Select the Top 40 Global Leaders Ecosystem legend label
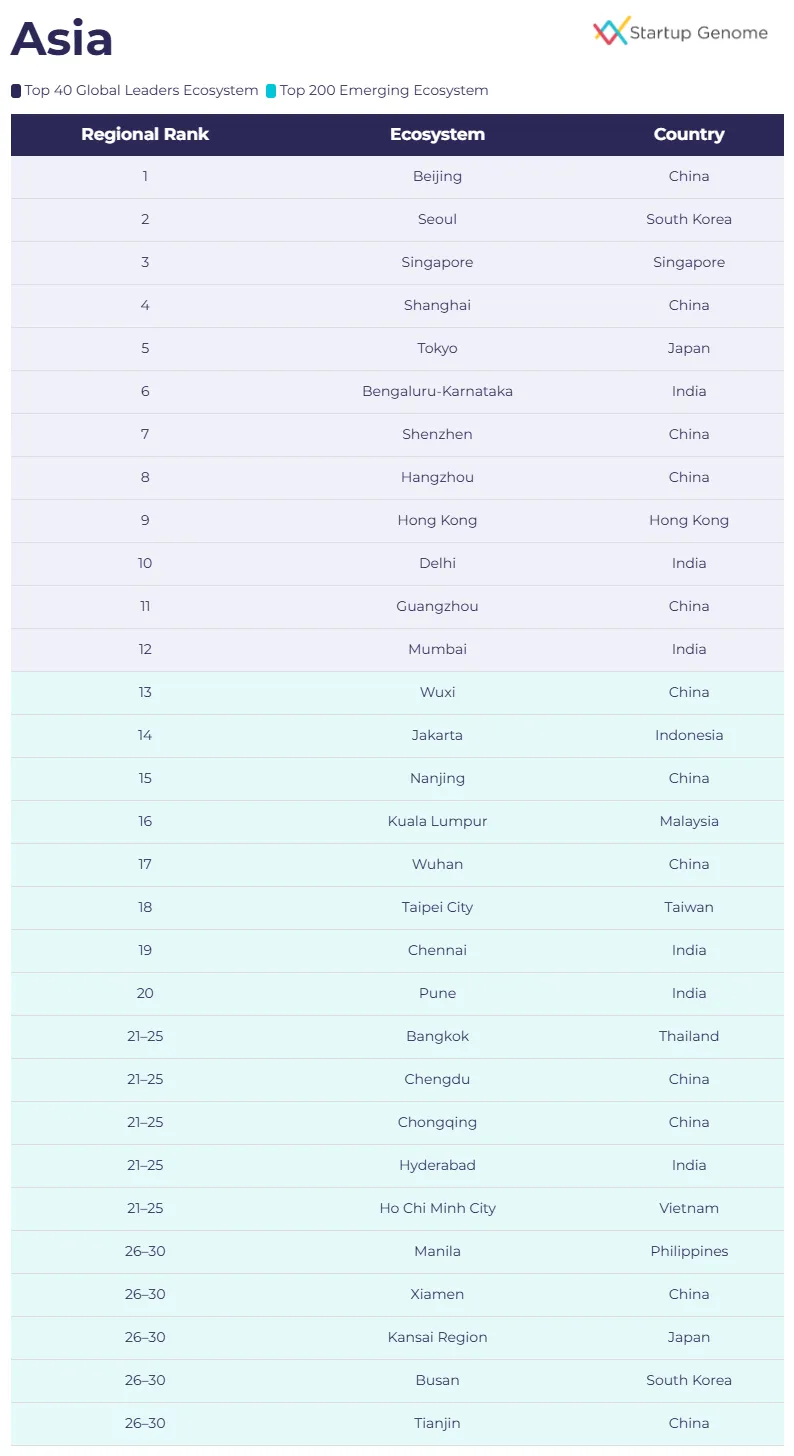794x1456 pixels. click(x=141, y=91)
